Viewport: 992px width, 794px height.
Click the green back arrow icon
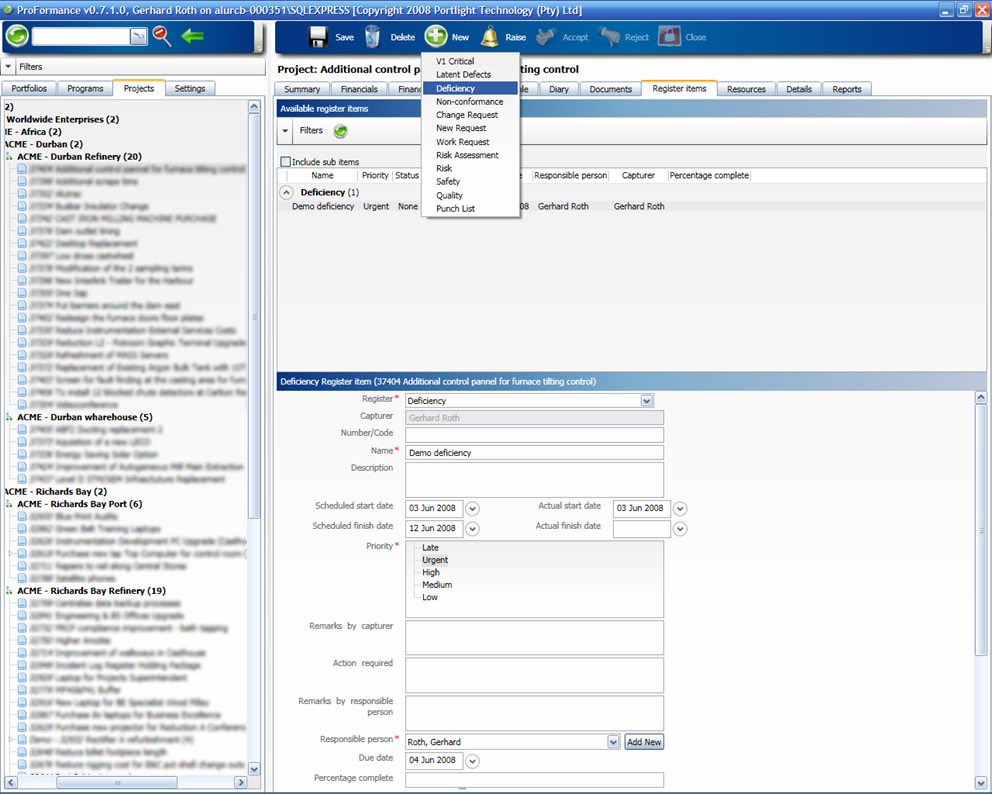point(192,36)
